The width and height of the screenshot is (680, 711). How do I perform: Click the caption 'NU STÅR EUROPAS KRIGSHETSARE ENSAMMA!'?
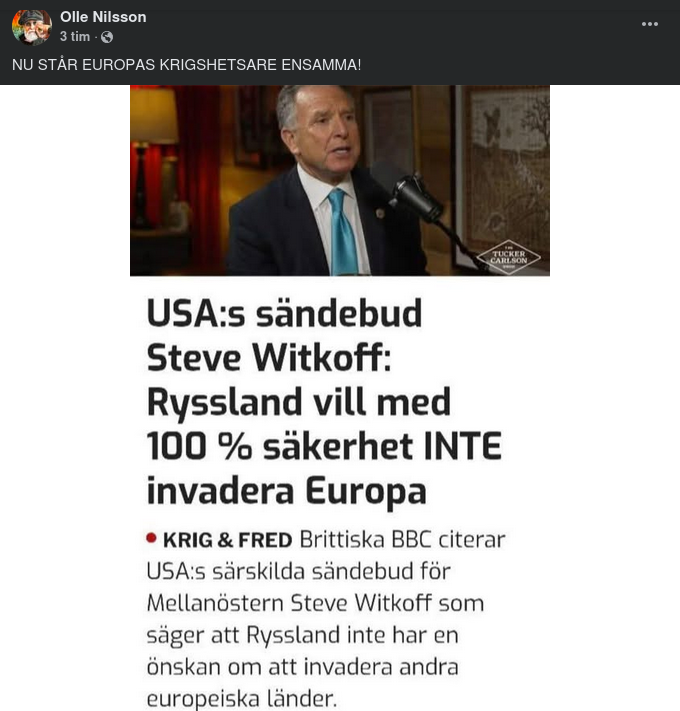[x=187, y=65]
